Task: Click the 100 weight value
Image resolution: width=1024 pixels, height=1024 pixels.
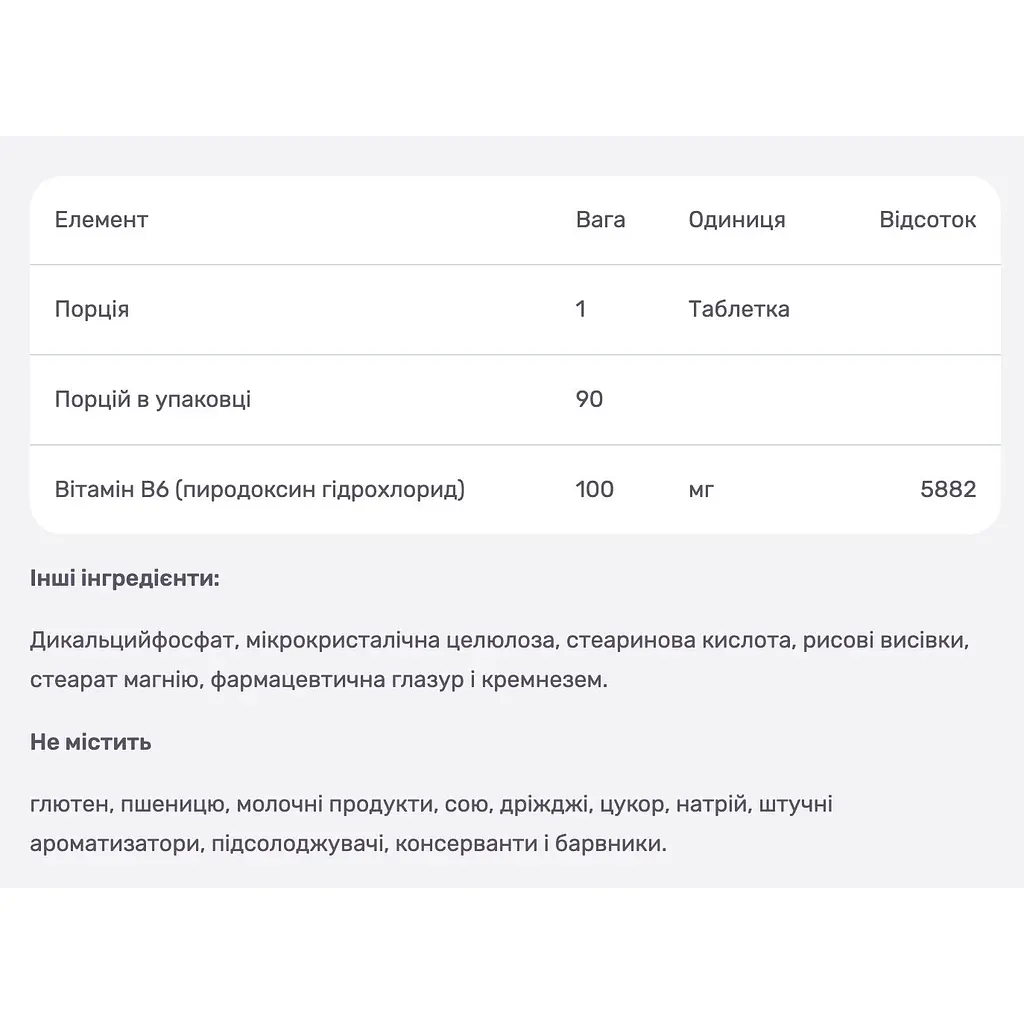Action: click(594, 489)
